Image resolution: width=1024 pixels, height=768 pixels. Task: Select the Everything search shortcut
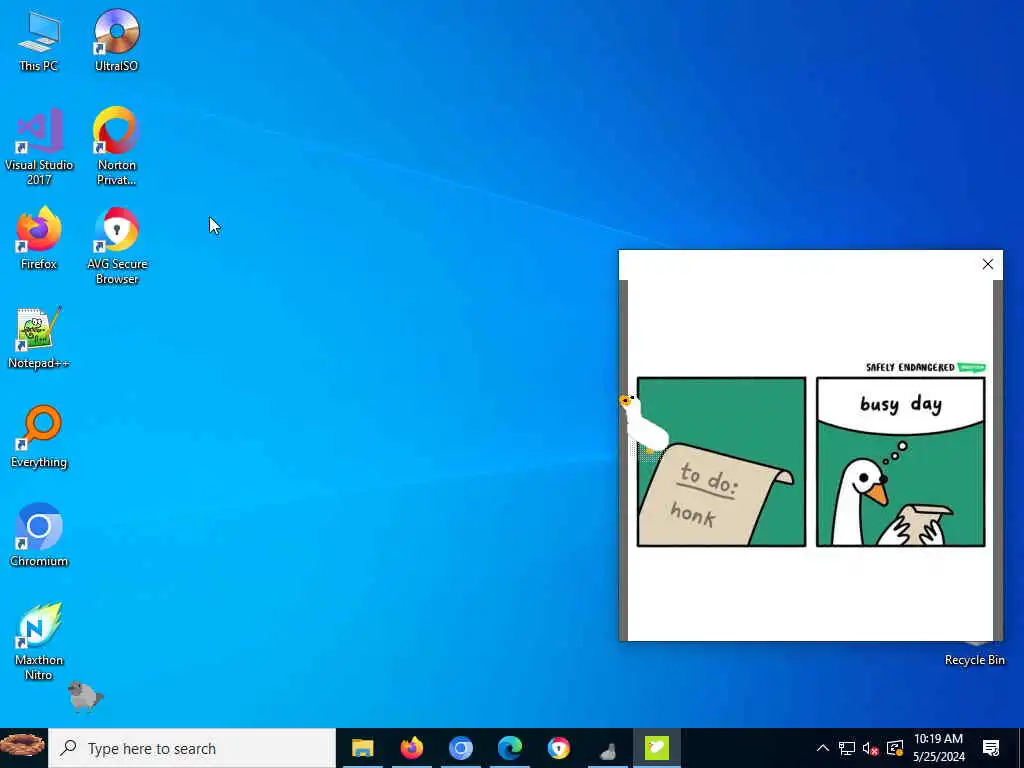[39, 437]
